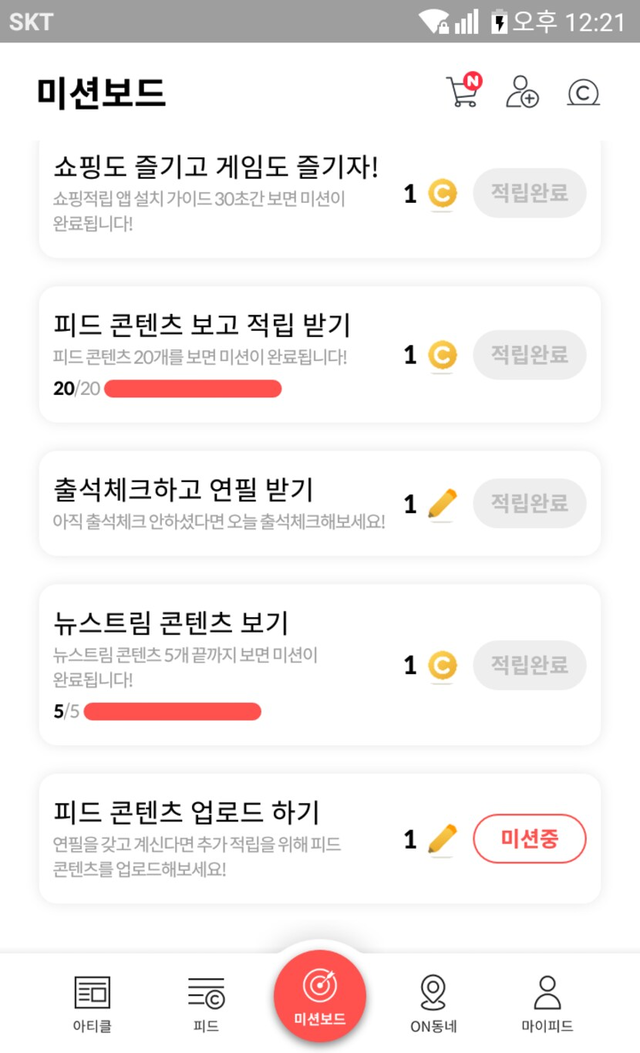Select the 미션보드 center tab
640x1053 pixels.
point(320,997)
